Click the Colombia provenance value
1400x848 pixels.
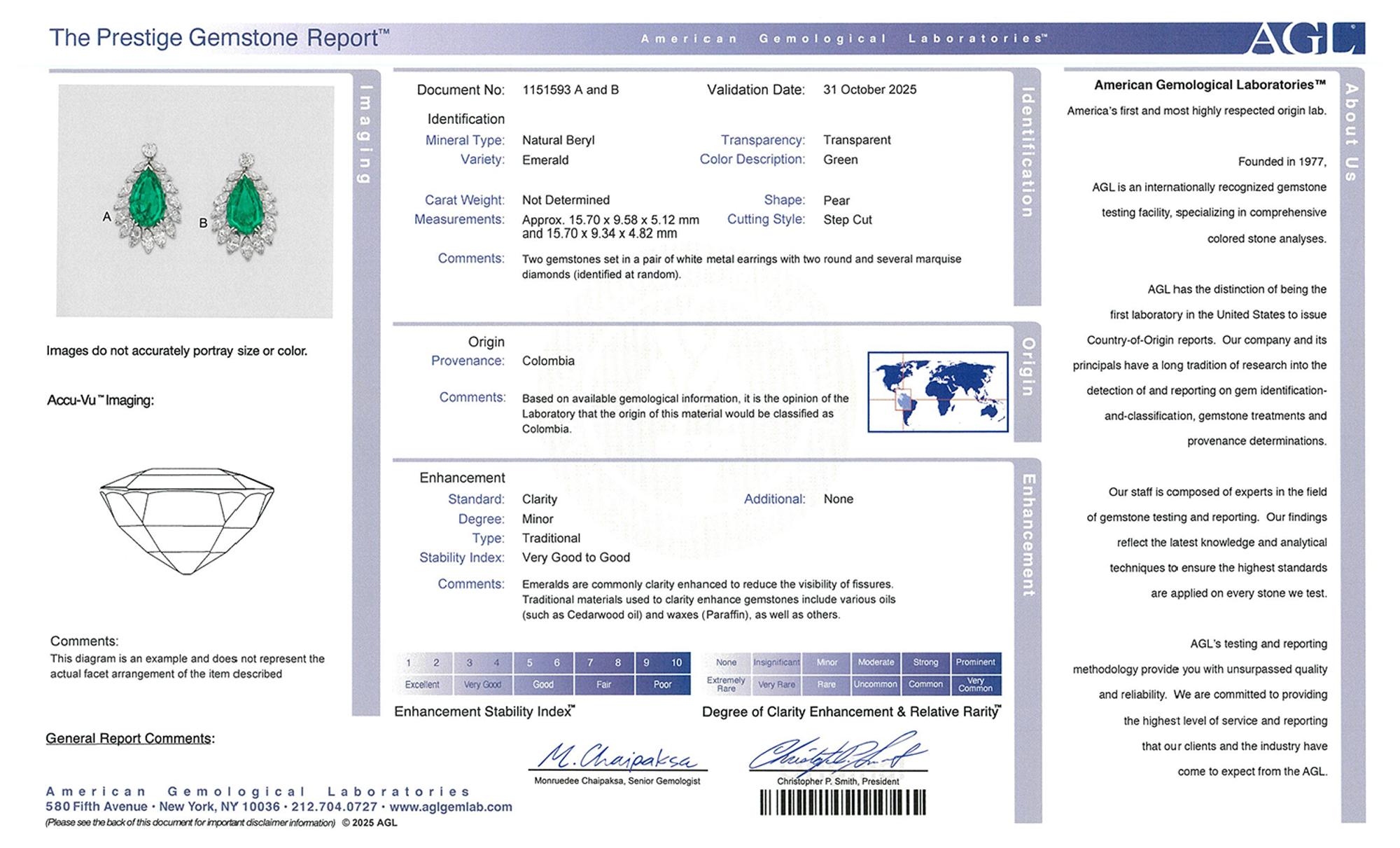click(x=548, y=361)
